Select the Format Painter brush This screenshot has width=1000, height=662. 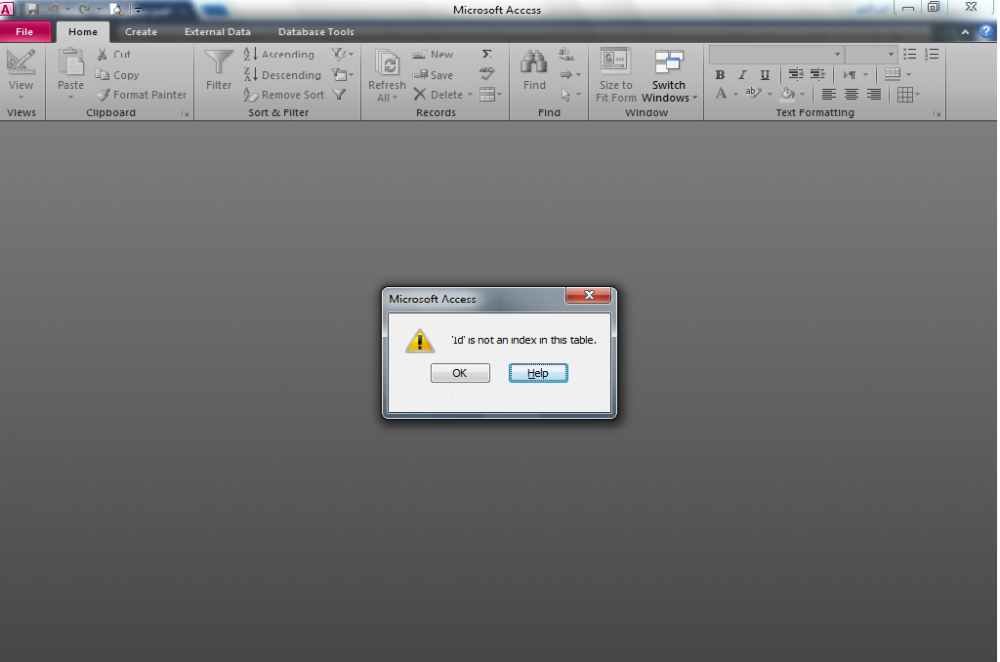click(103, 94)
